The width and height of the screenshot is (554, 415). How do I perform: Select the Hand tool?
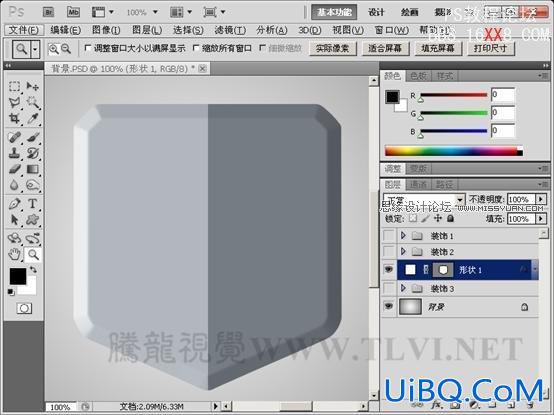click(x=14, y=254)
